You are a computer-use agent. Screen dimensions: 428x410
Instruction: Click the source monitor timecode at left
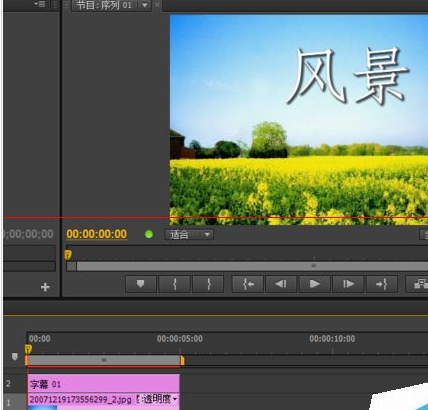pos(29,234)
